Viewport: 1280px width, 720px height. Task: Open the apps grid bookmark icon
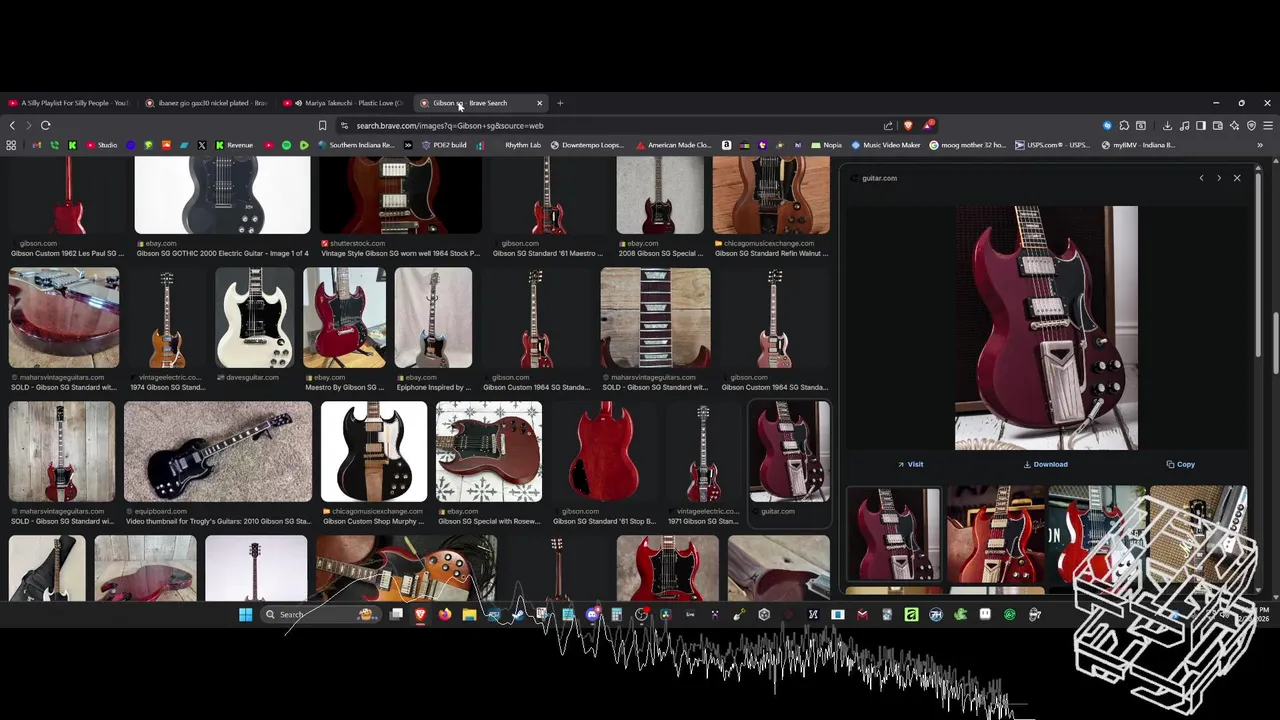coord(11,145)
